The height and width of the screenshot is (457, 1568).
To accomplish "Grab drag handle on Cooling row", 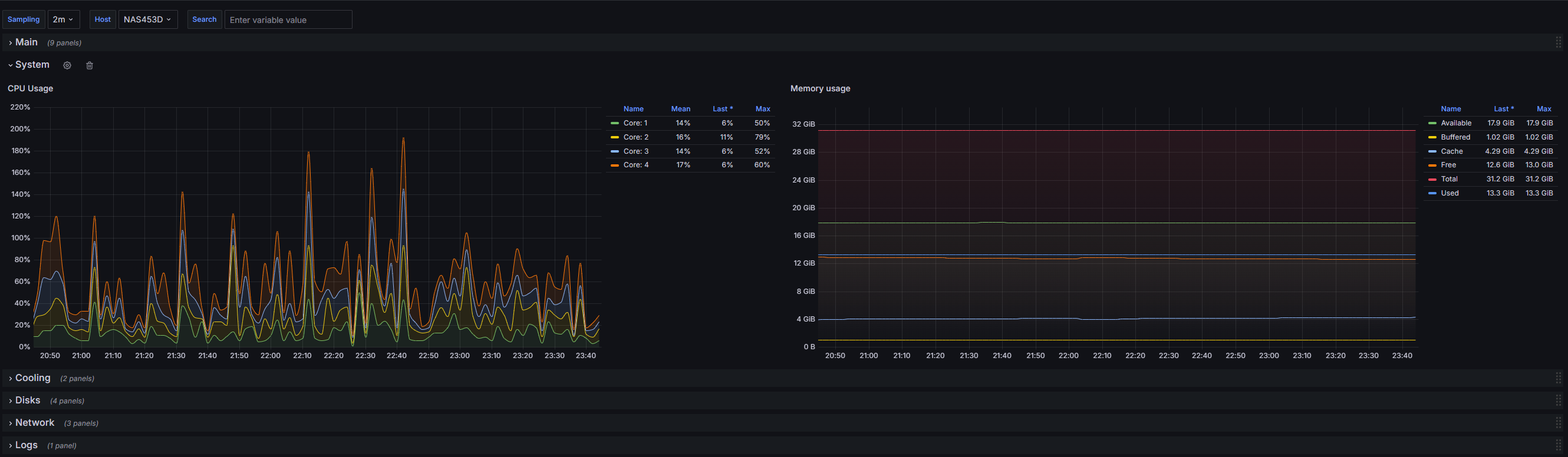I will coord(1558,379).
